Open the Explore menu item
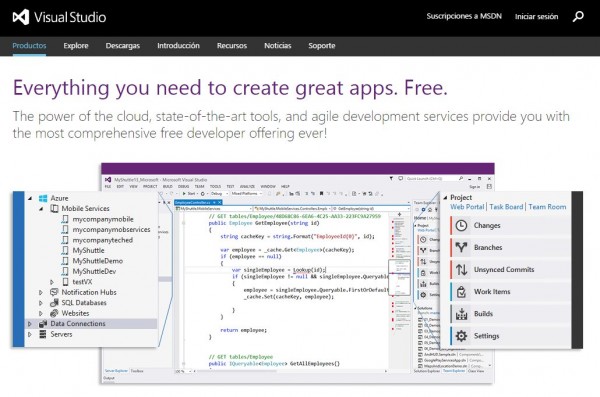 [x=76, y=46]
